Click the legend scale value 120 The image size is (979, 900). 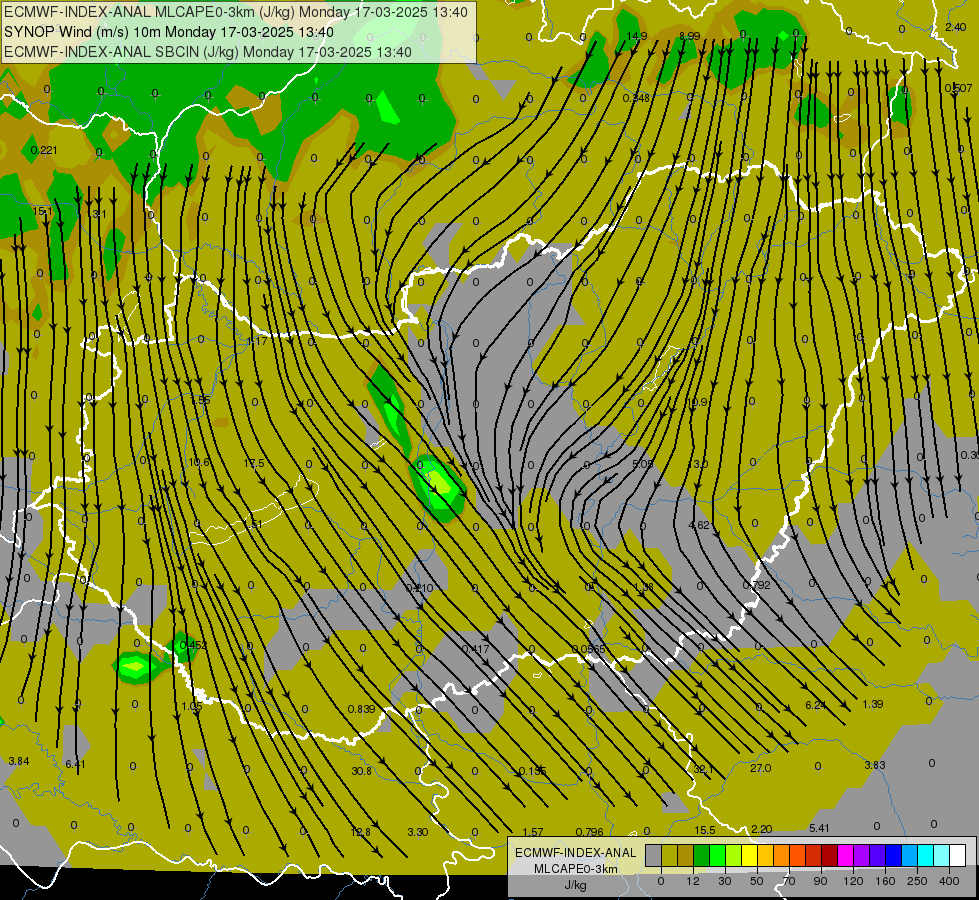tap(854, 881)
